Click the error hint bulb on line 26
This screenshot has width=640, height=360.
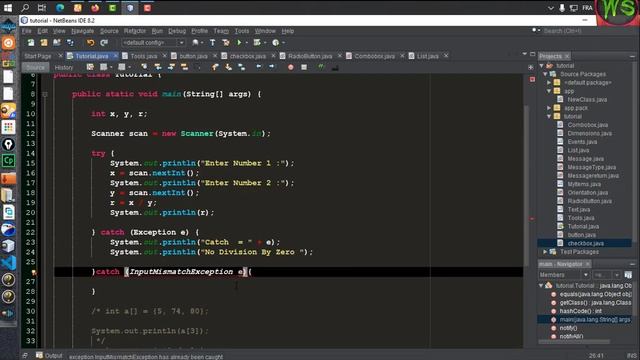click(x=34, y=272)
